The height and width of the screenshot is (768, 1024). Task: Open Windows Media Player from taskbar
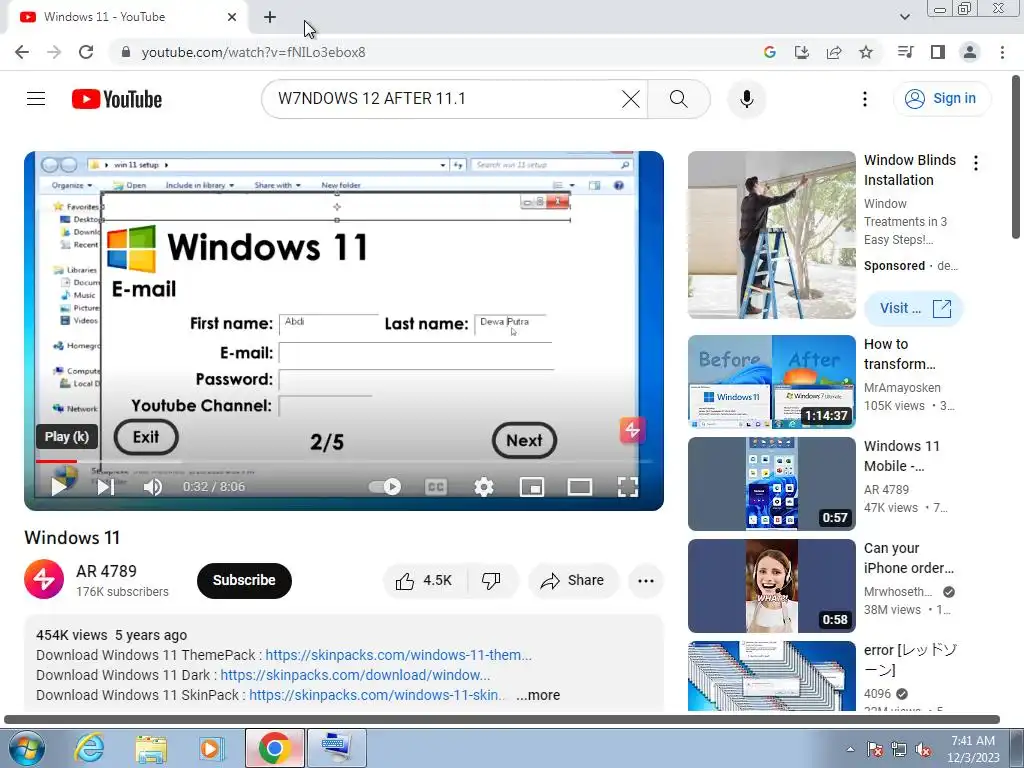(x=211, y=748)
